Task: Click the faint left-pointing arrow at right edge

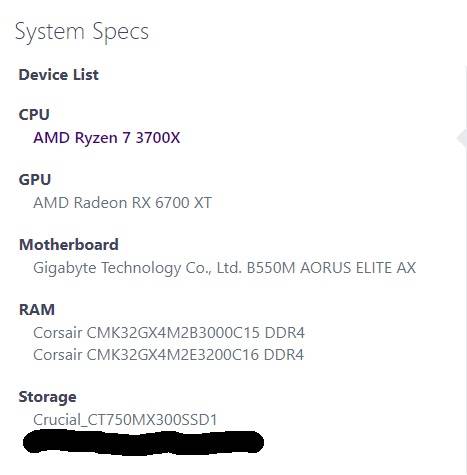Action: 462,138
